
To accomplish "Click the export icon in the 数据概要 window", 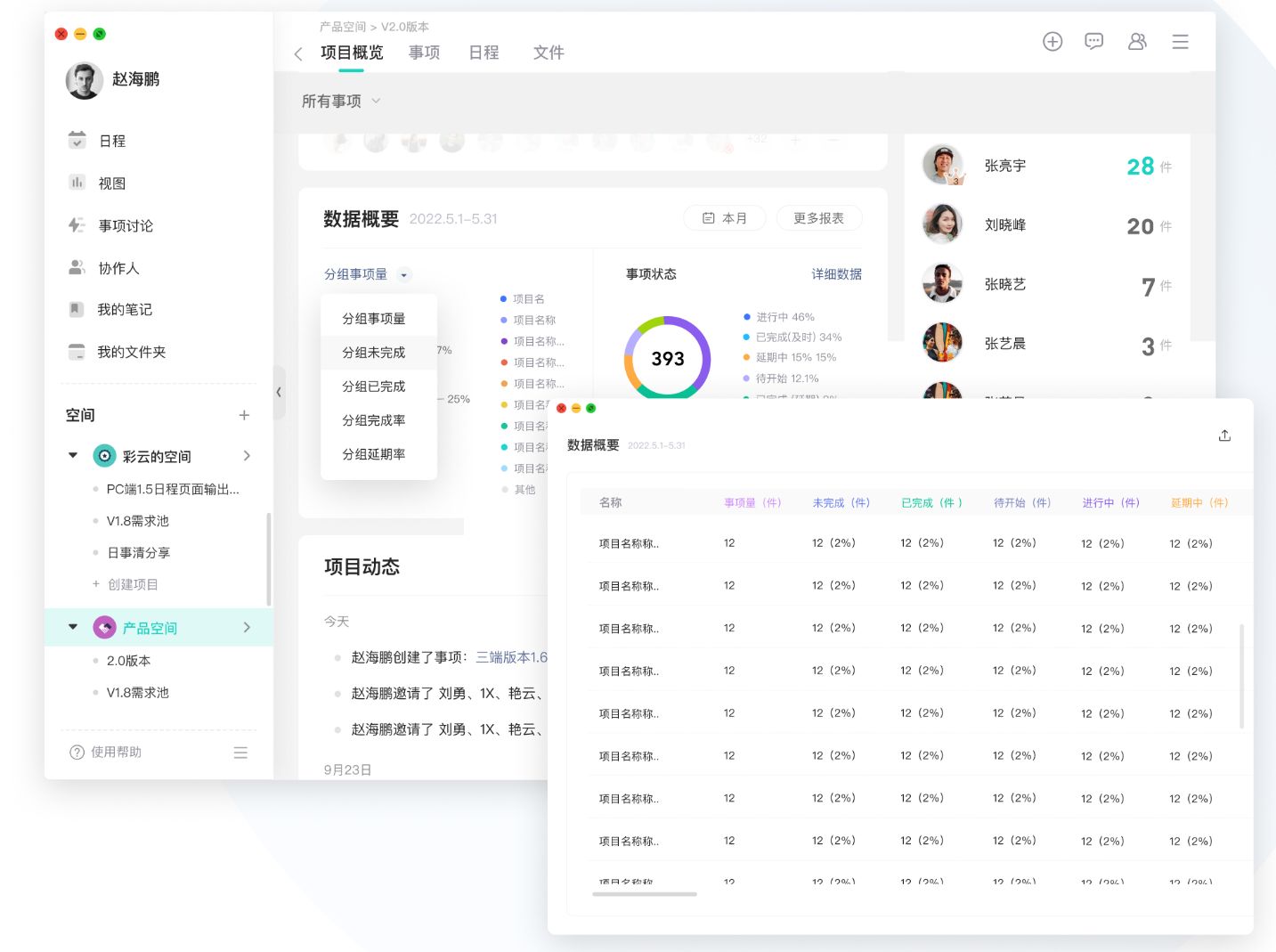I will click(1224, 435).
